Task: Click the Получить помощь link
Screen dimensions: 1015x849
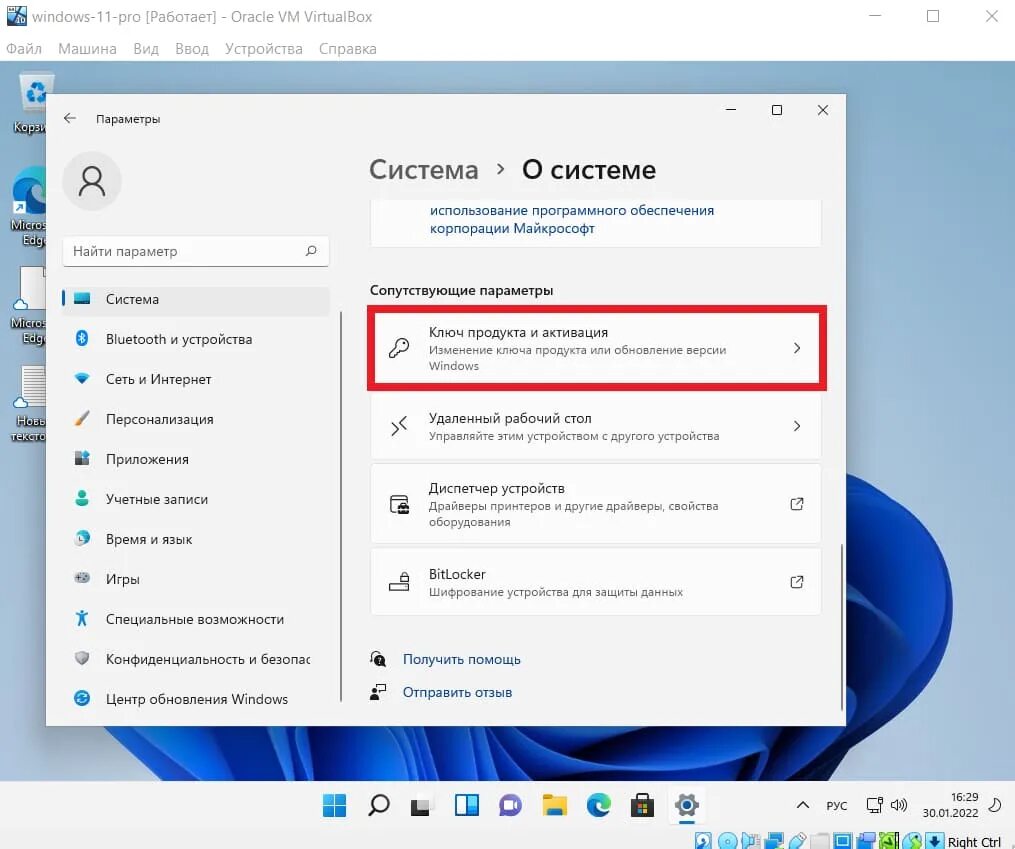Action: click(x=462, y=659)
